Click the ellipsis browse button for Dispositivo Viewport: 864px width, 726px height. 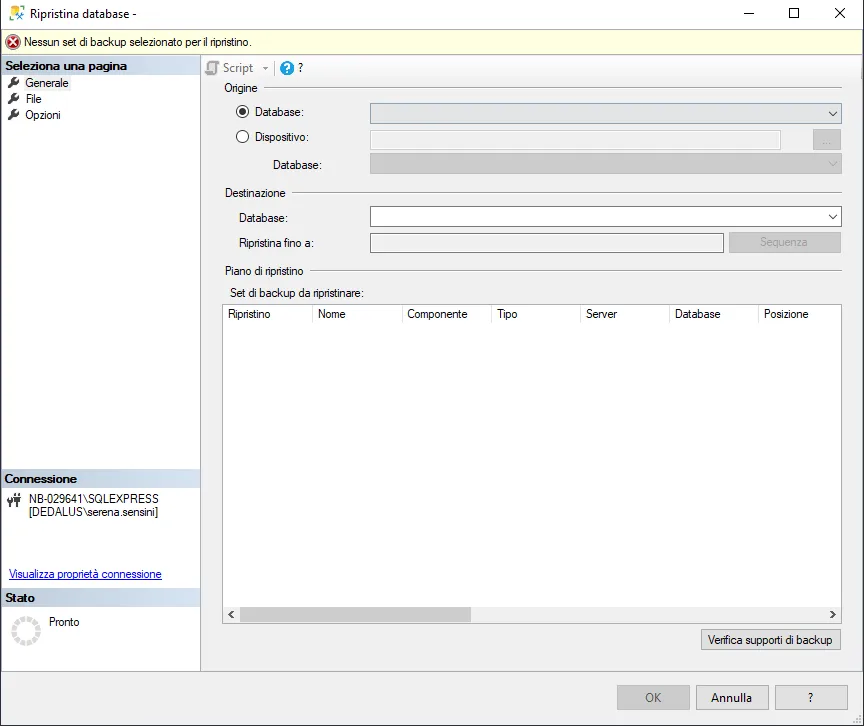(827, 140)
